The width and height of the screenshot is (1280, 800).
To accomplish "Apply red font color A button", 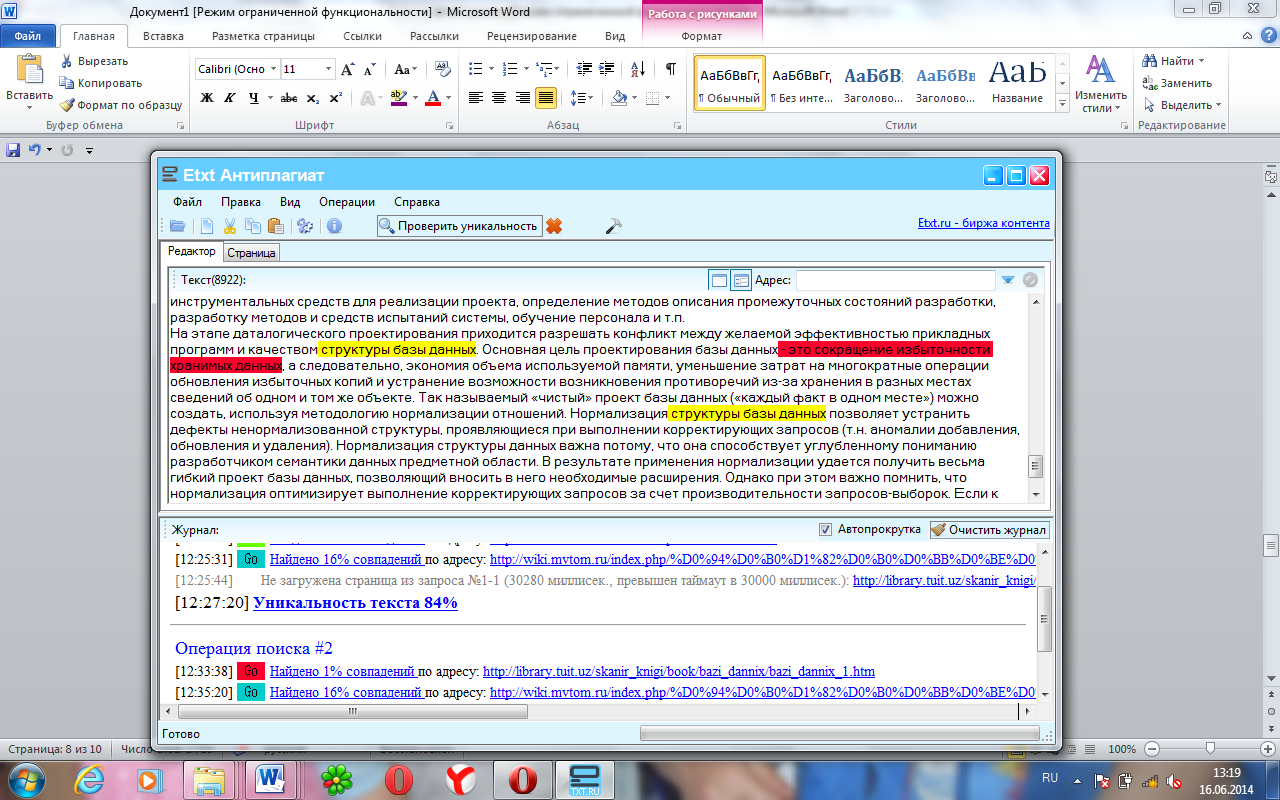I will click(432, 98).
